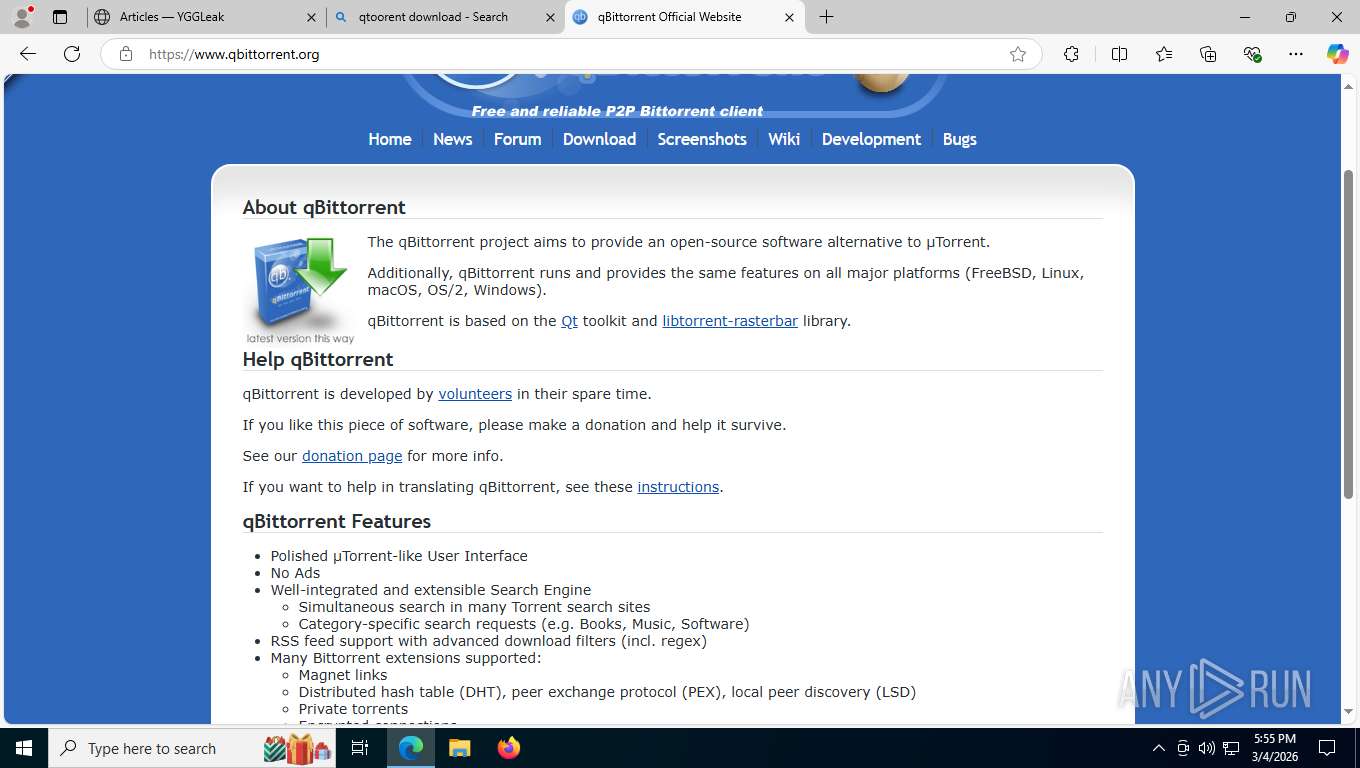Open the Windows Start menu
1360x768 pixels.
23,748
